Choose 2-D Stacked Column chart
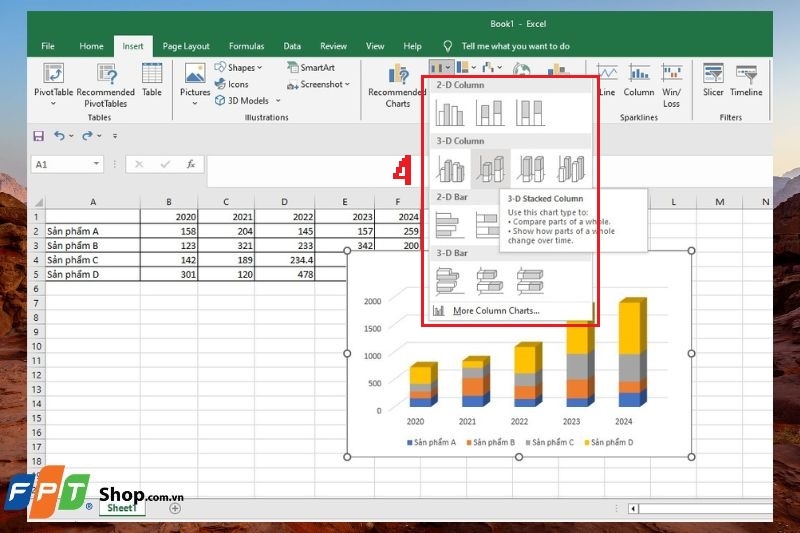Image resolution: width=800 pixels, height=533 pixels. pyautogui.click(x=490, y=113)
